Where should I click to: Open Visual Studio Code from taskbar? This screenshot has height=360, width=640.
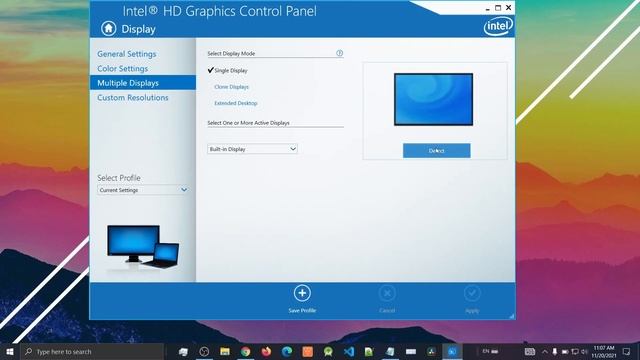tap(349, 351)
